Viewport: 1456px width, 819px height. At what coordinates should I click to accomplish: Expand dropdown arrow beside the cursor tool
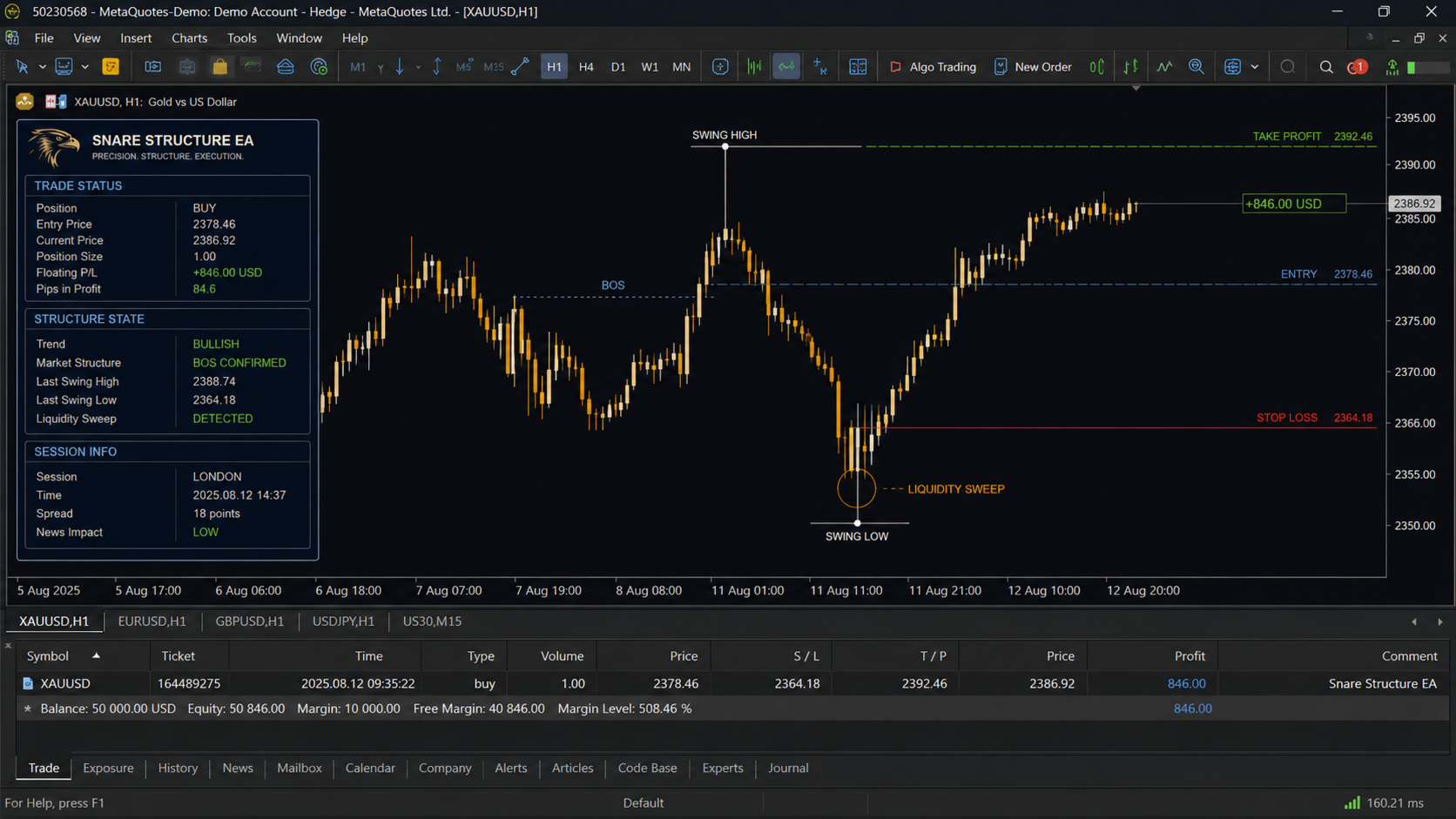42,67
